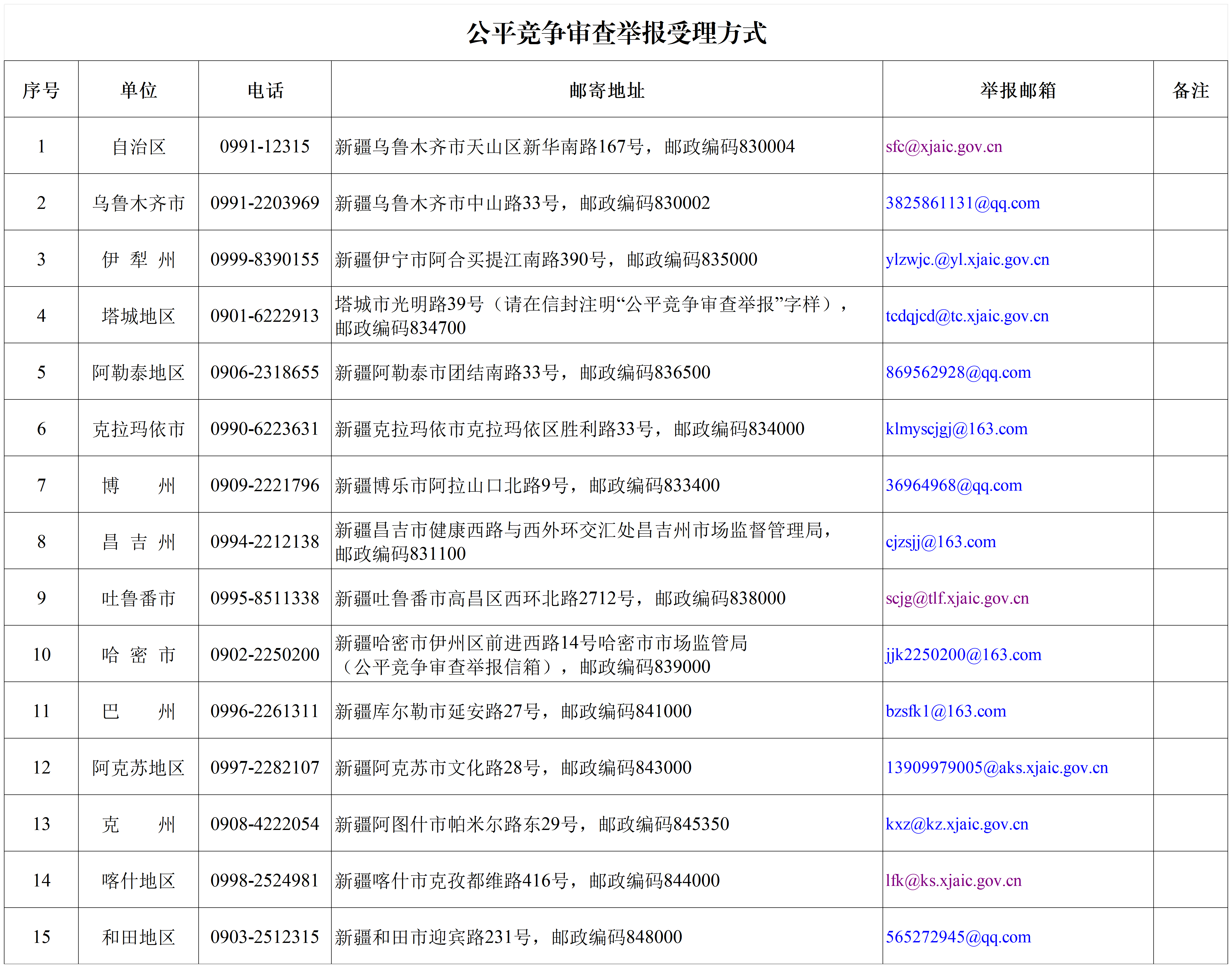The image size is (1232, 968).
Task: Click the scjg@tlf.xjaic.gov.cn email link
Action: pos(957,598)
